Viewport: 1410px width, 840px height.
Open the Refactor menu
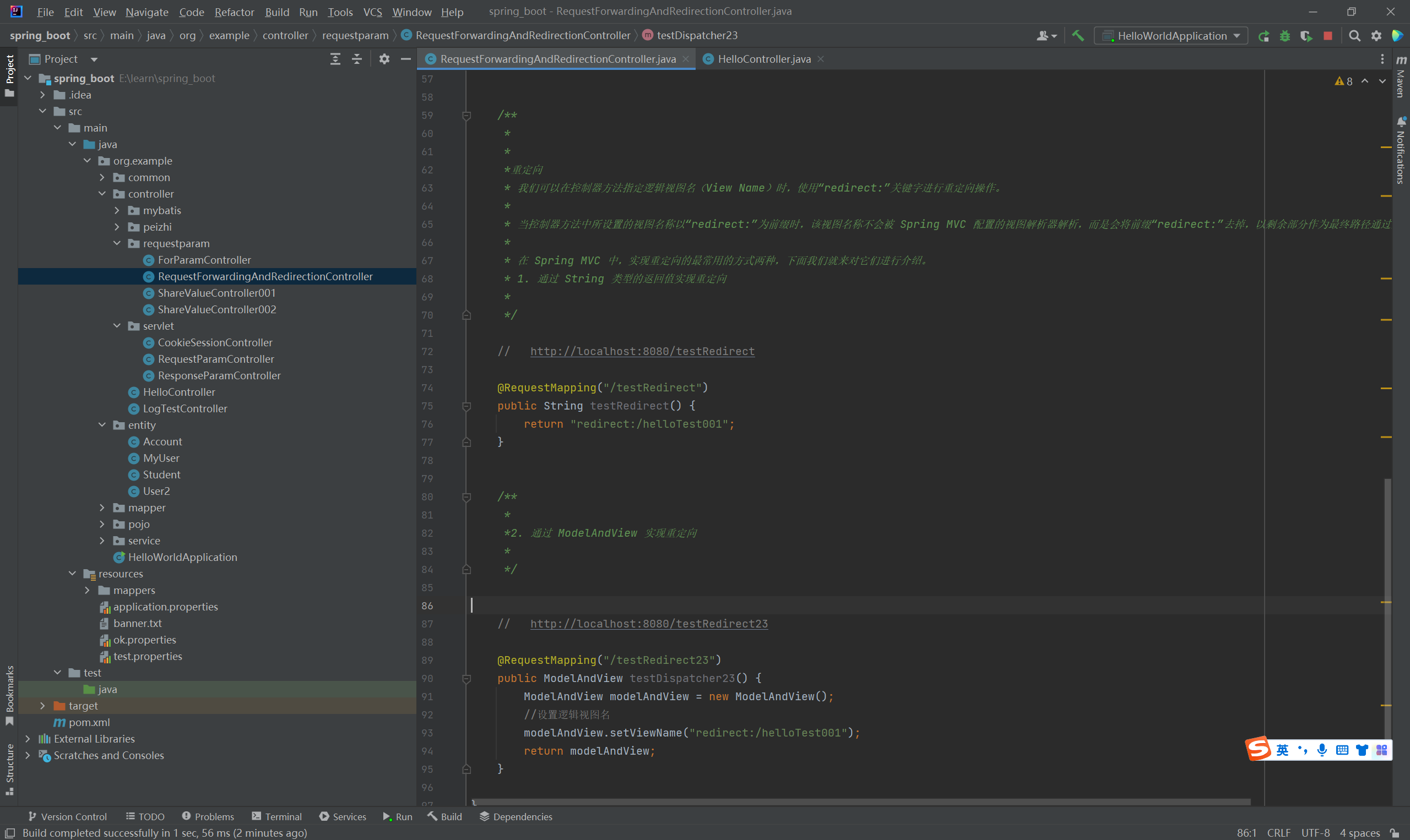pos(234,12)
